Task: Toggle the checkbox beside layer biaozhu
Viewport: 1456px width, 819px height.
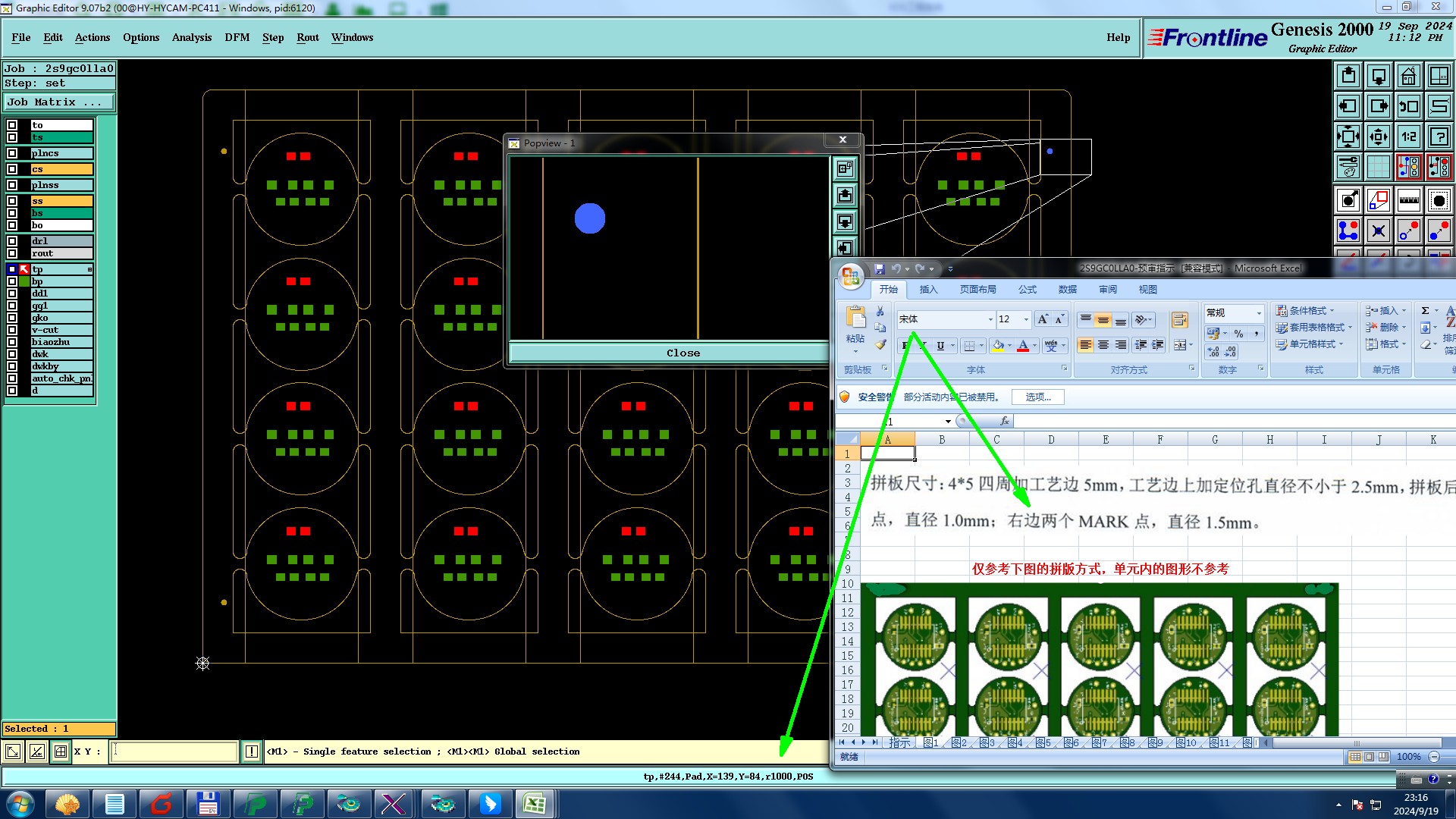Action: [x=12, y=342]
